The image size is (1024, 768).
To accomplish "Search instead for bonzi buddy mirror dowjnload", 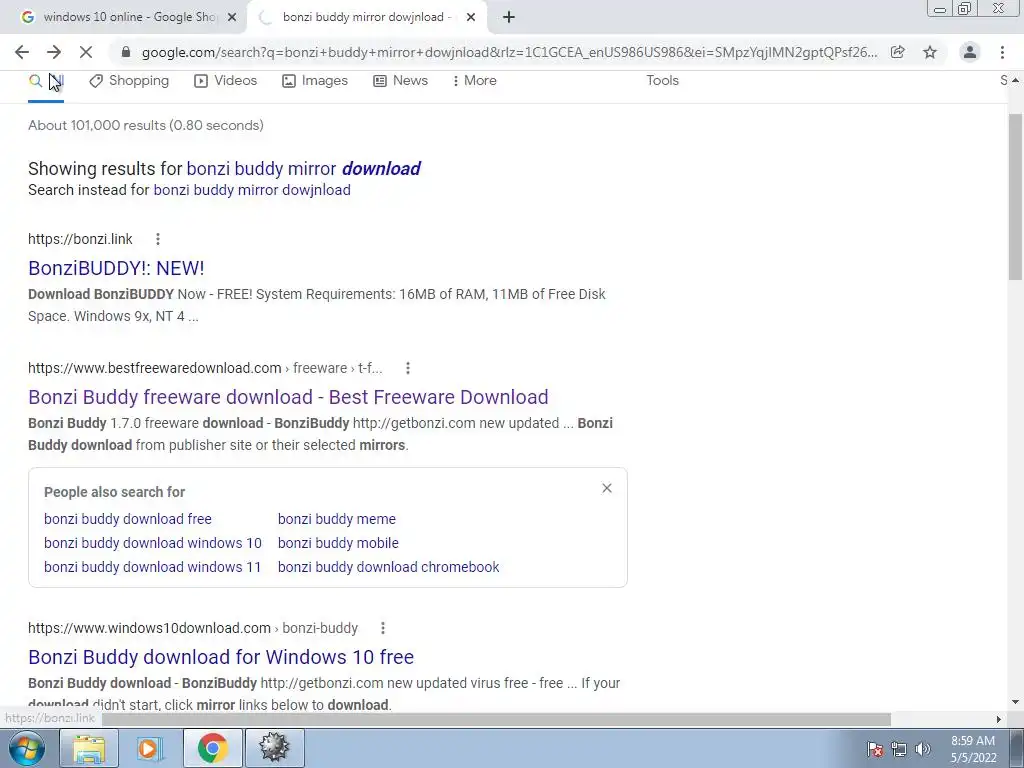I will coord(252,190).
